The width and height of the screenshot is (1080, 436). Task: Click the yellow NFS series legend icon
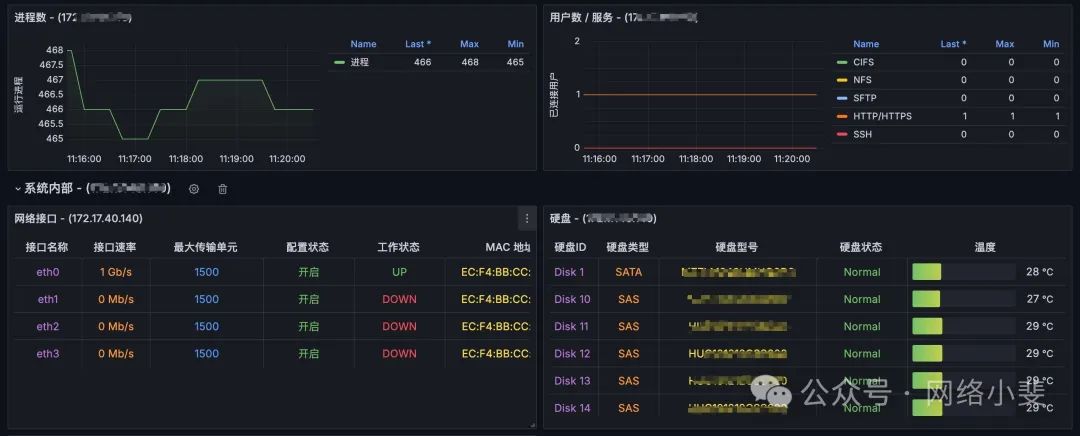click(841, 80)
